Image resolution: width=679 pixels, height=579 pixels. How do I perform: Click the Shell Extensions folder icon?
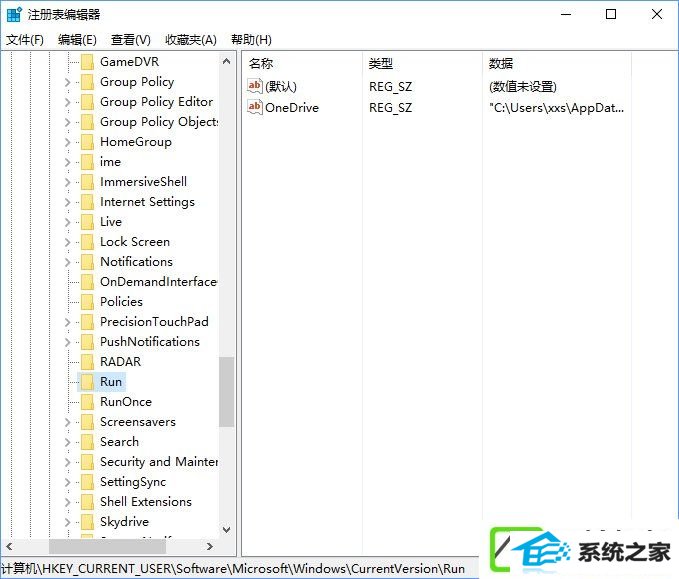click(87, 501)
